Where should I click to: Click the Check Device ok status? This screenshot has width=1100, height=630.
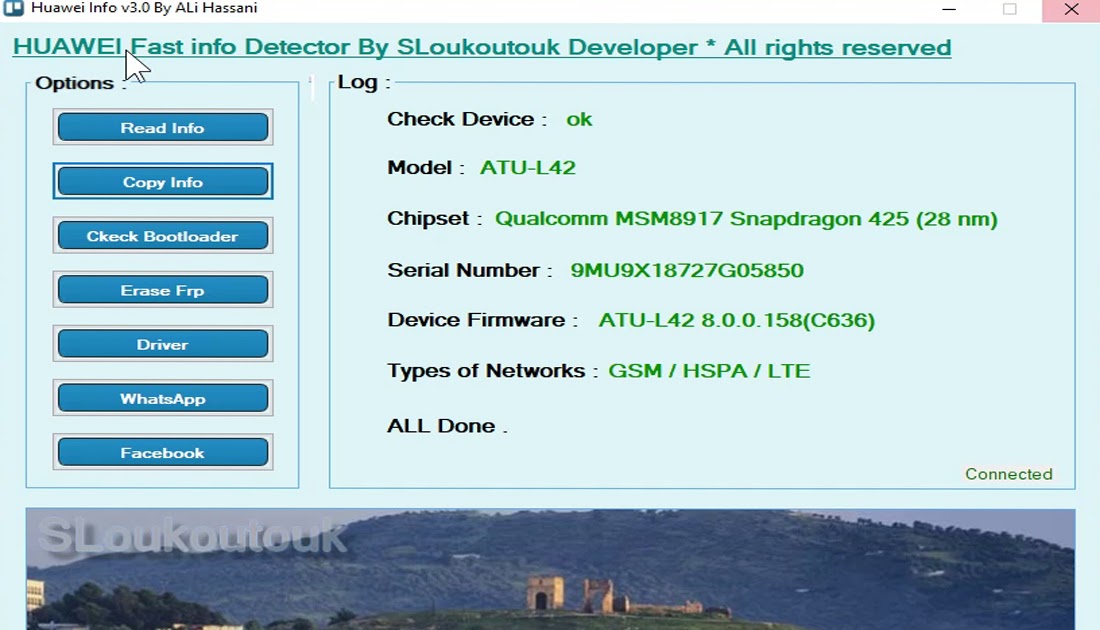579,119
